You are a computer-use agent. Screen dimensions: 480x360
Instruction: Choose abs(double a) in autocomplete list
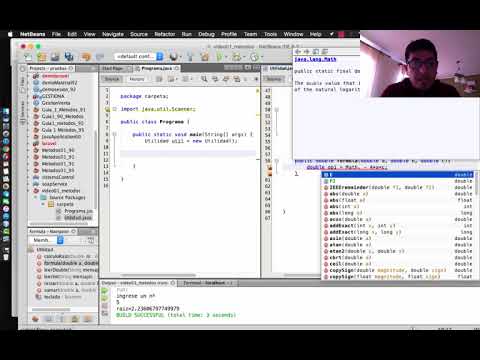click(398, 194)
